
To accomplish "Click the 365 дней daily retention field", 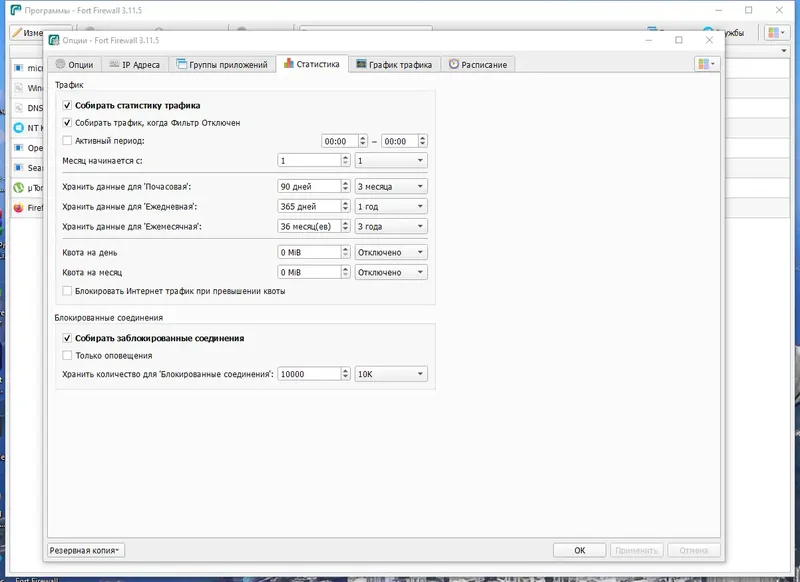I will [x=309, y=207].
